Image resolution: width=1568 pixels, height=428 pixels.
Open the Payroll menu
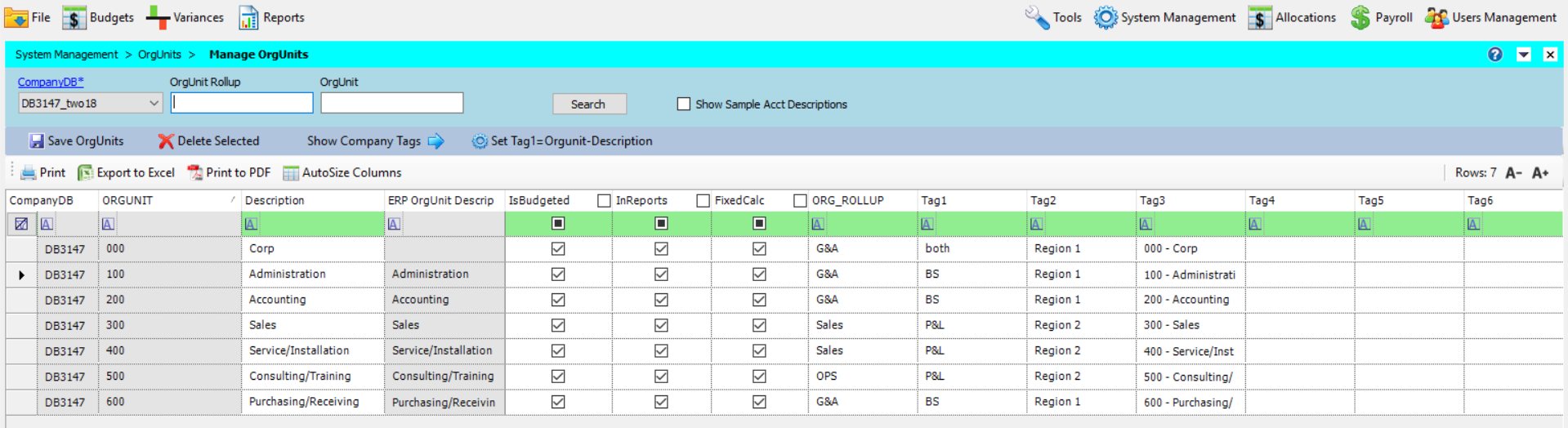[1381, 17]
